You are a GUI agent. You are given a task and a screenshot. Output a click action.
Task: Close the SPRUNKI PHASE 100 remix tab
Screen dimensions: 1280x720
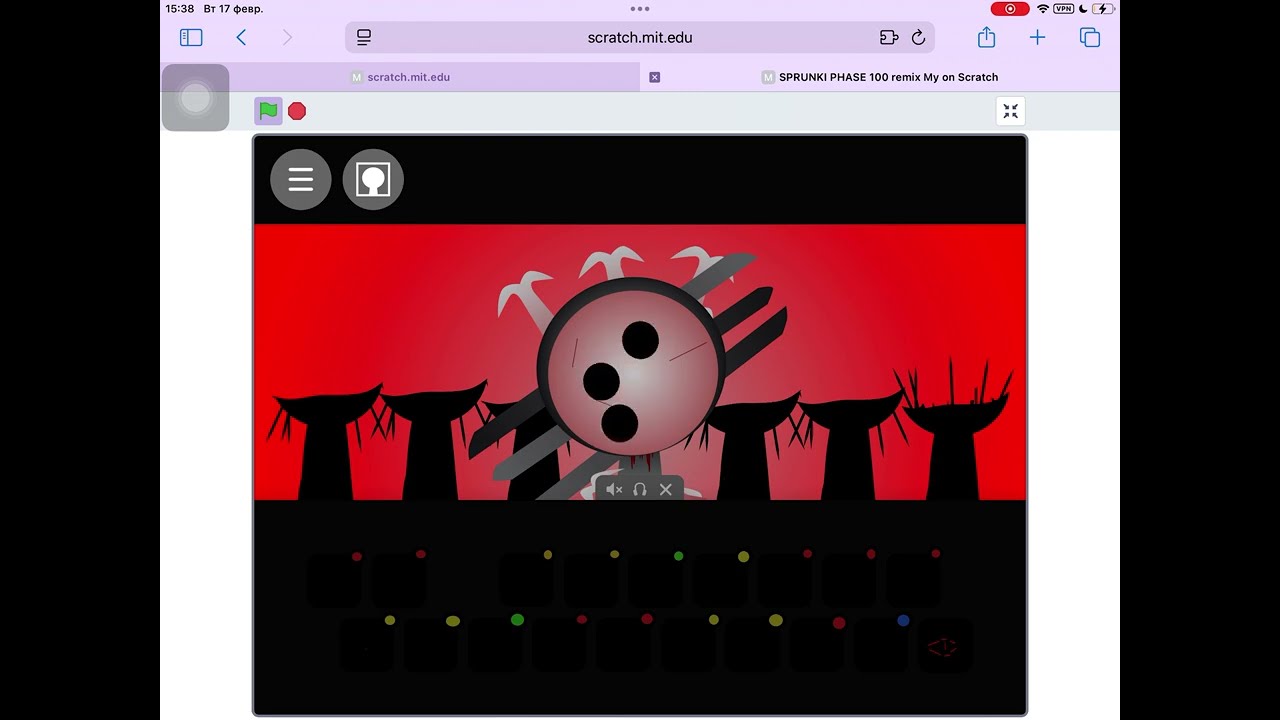point(655,77)
